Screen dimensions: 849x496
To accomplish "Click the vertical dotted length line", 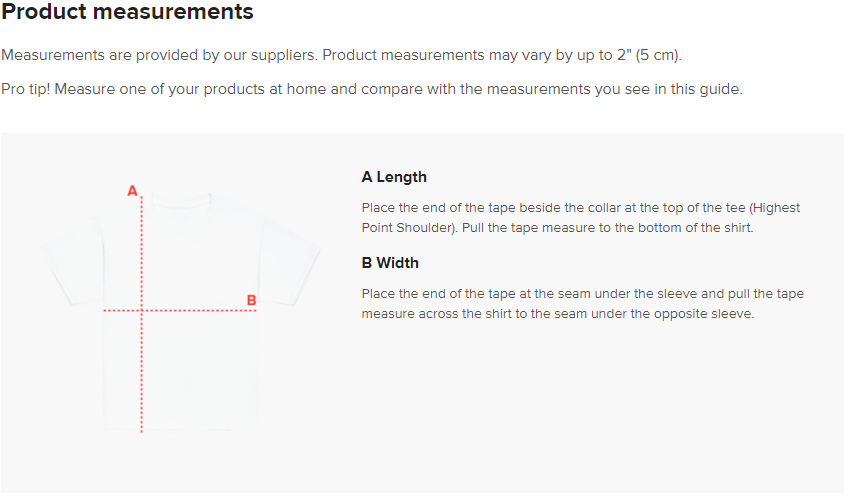I will 142,370.
